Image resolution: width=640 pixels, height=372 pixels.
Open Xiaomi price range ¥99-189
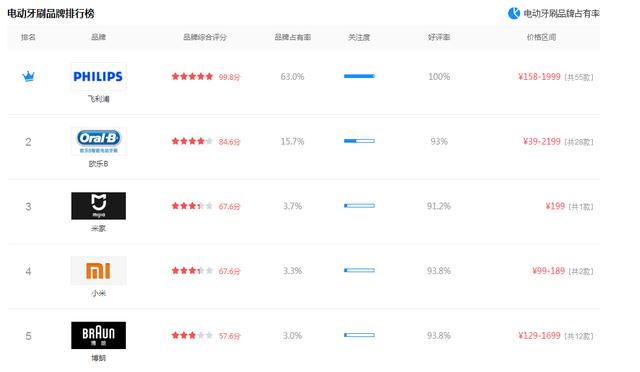point(549,271)
